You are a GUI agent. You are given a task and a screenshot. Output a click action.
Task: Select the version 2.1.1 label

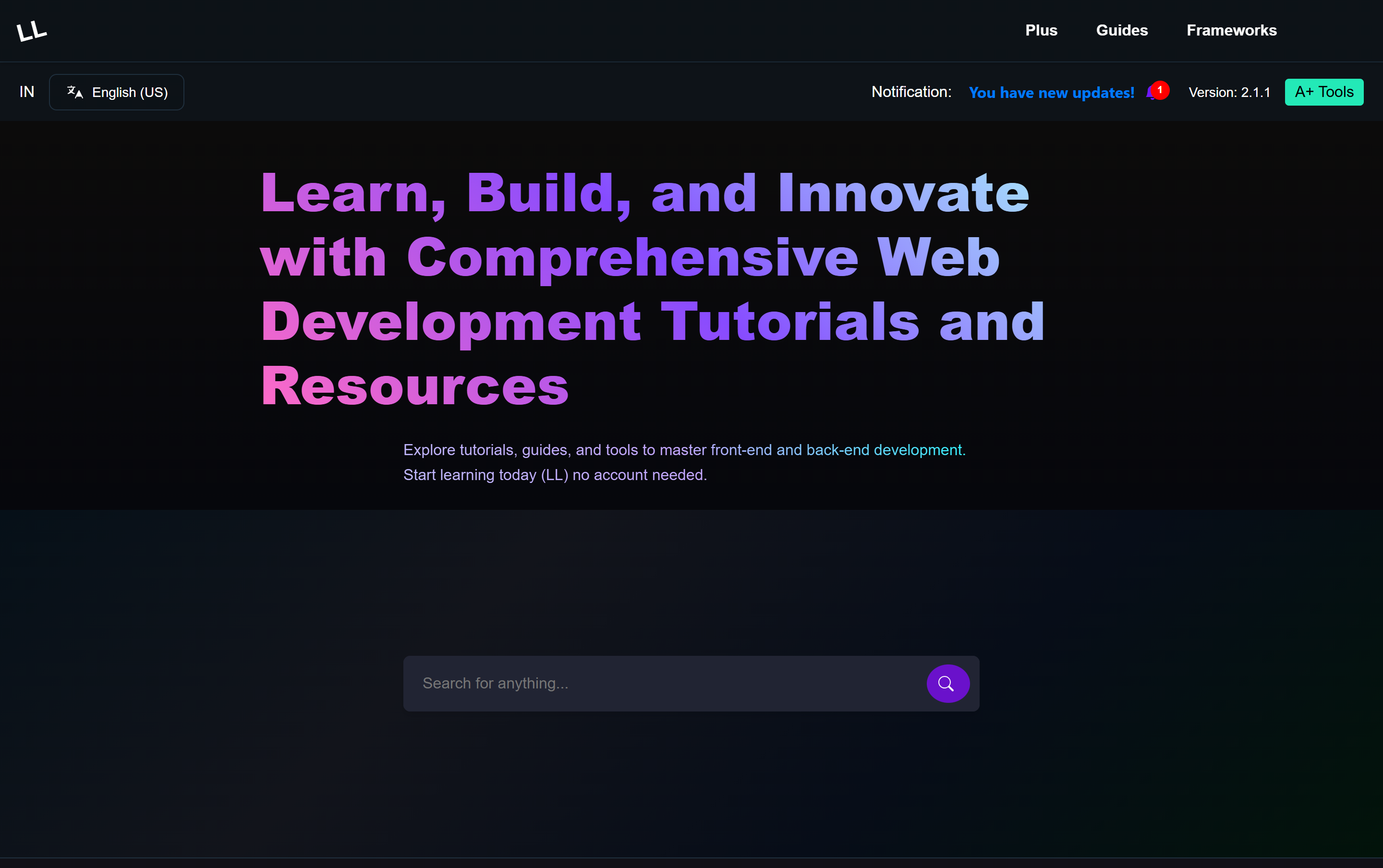1229,92
